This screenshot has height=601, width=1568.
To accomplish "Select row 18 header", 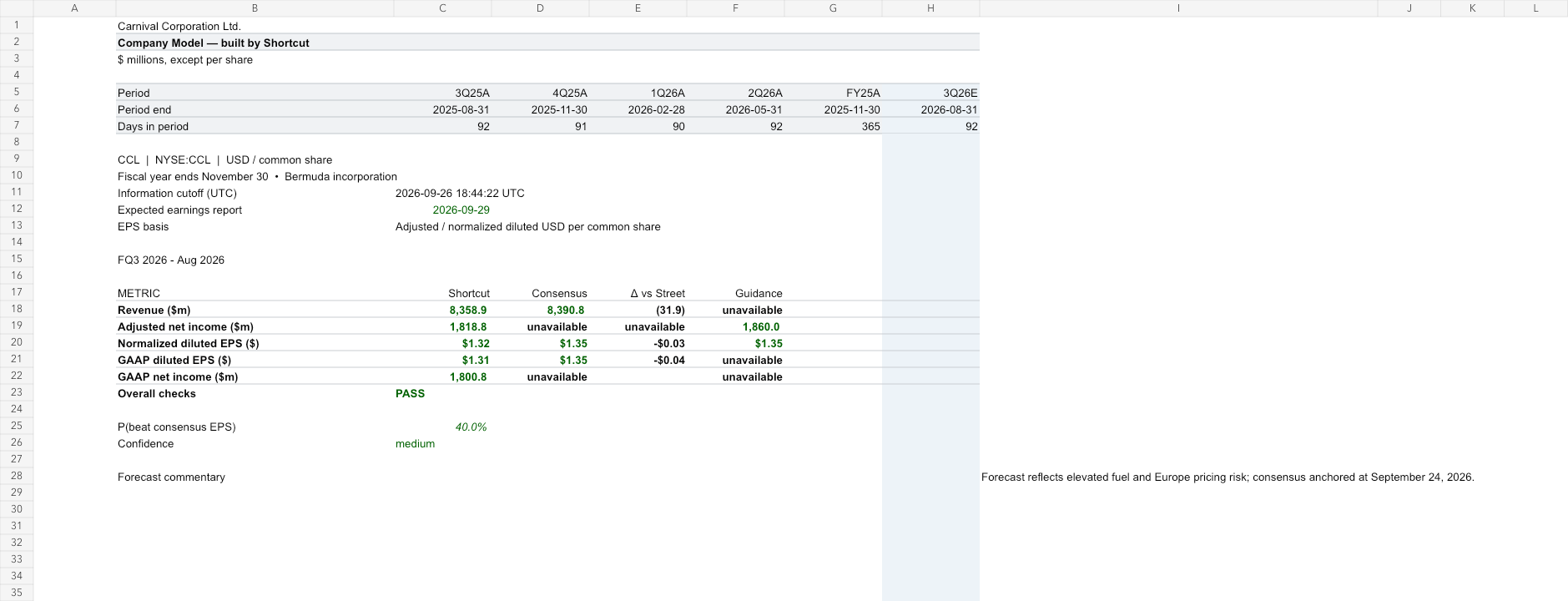I will [17, 309].
